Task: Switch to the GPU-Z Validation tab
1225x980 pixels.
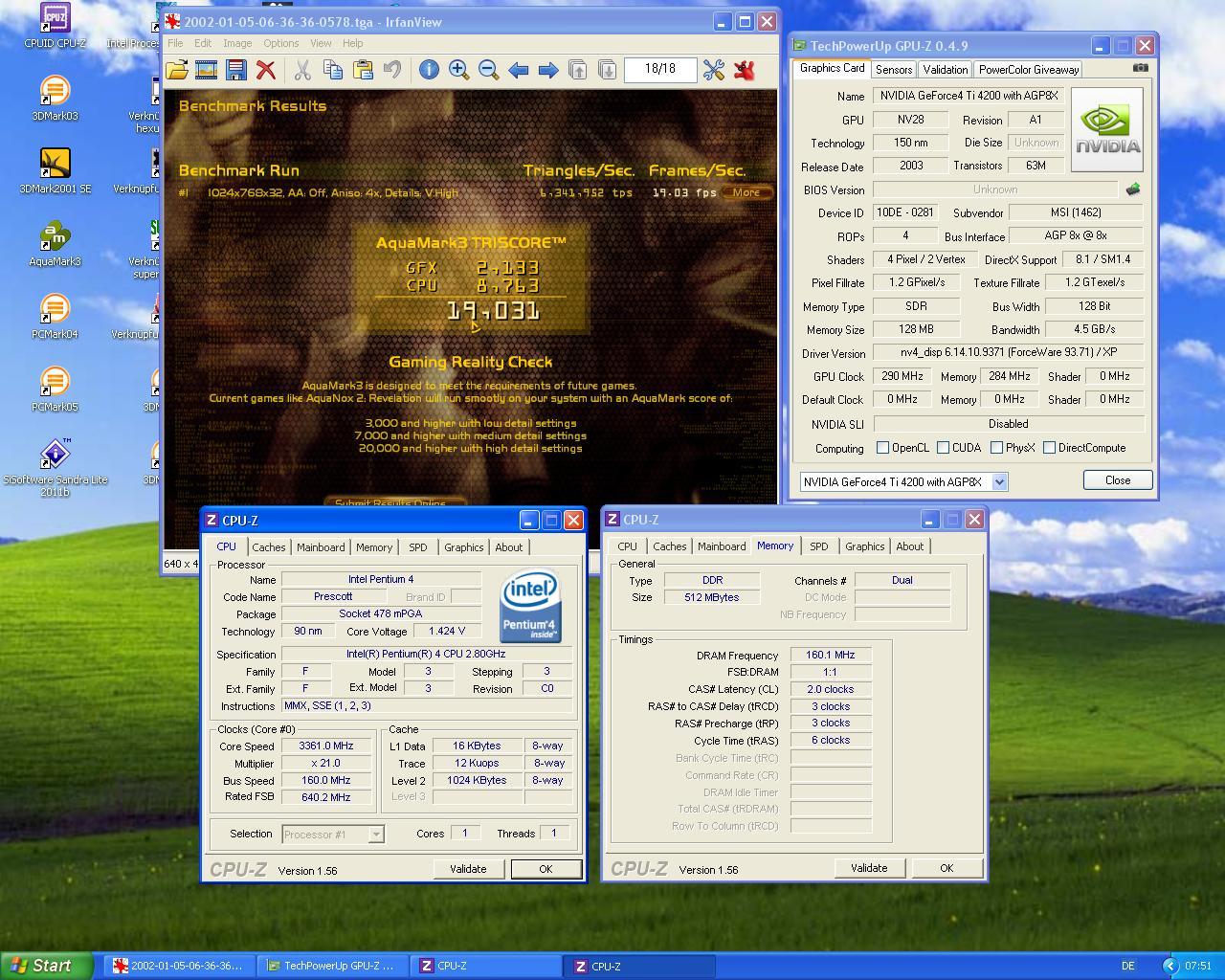Action: (946, 70)
